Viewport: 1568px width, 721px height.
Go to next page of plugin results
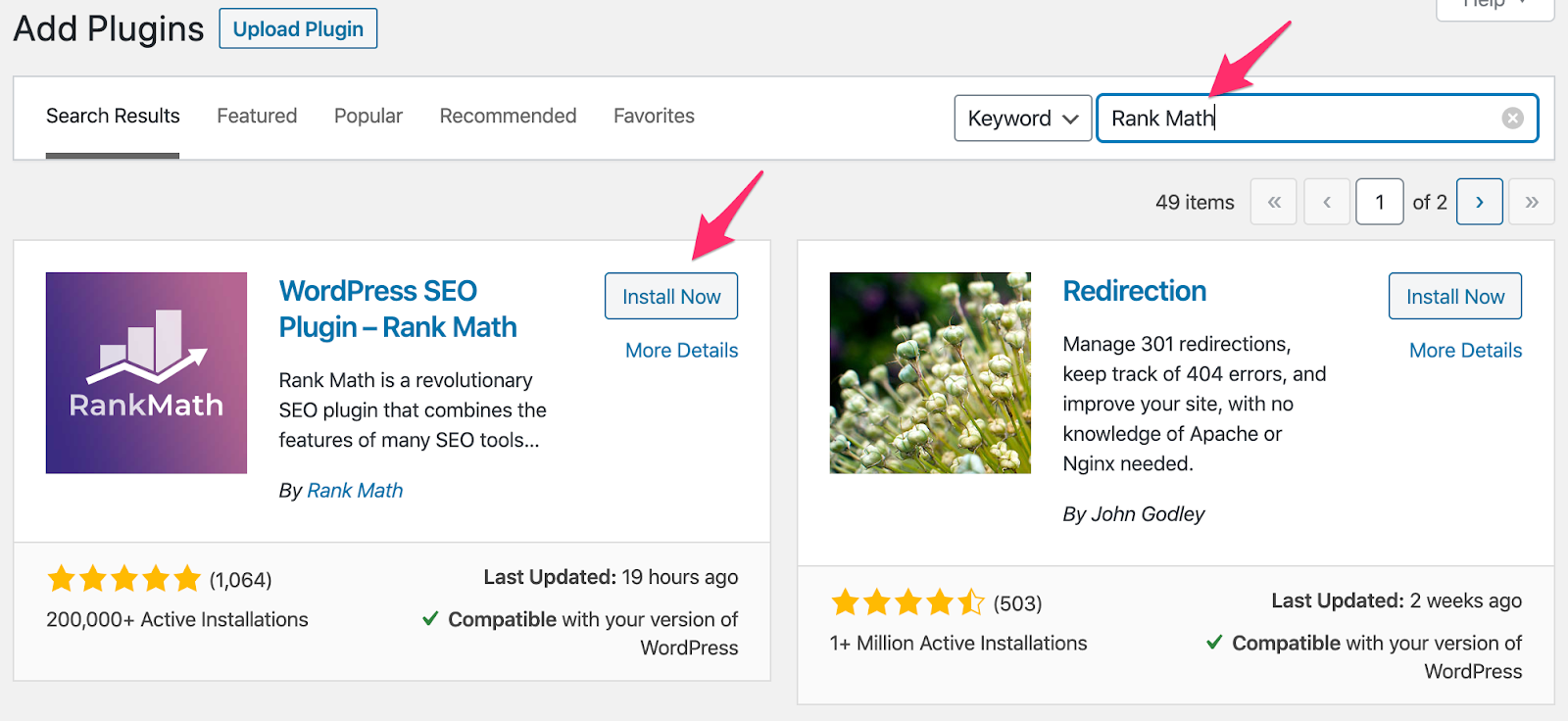click(x=1480, y=202)
